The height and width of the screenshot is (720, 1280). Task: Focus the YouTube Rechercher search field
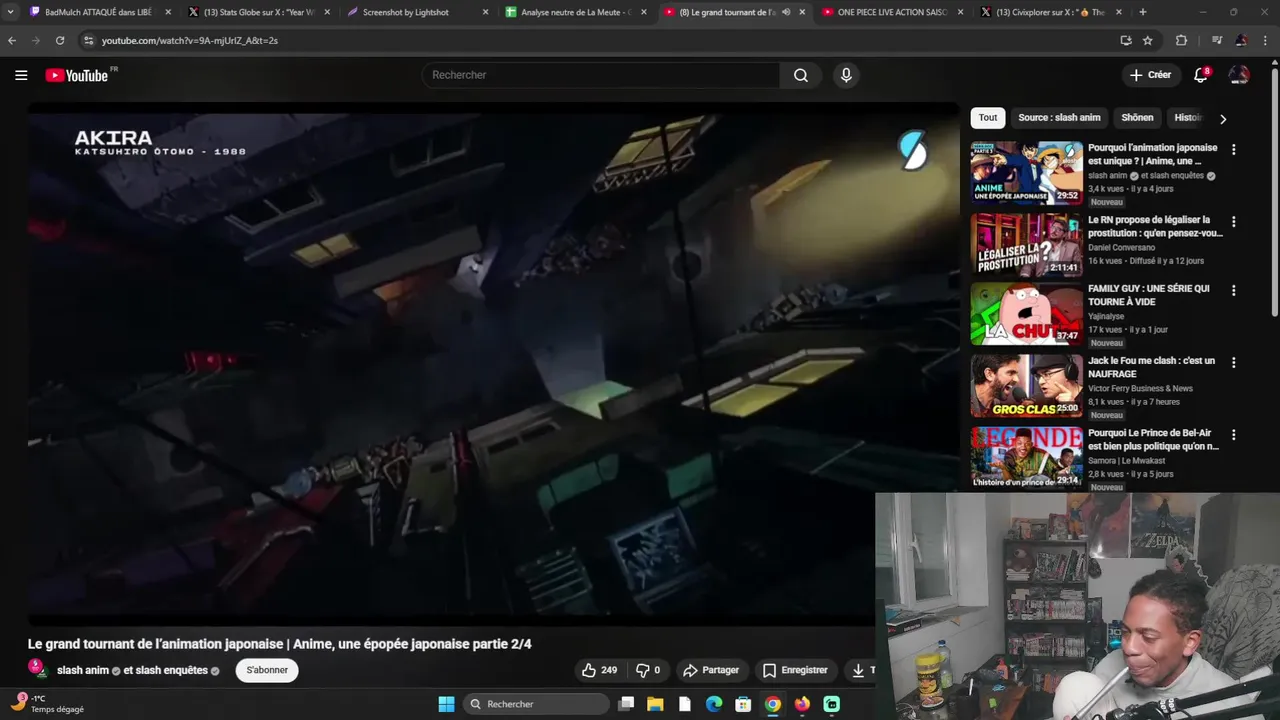[x=600, y=75]
